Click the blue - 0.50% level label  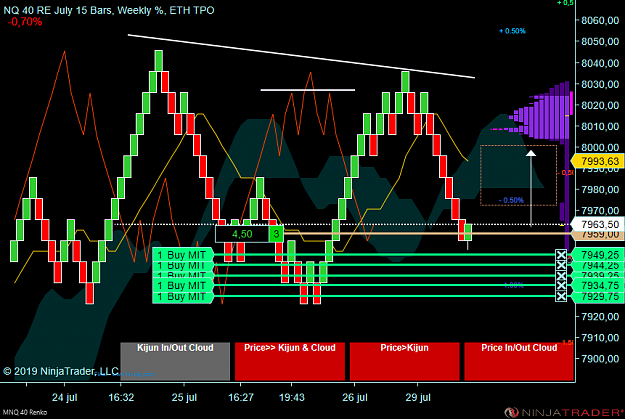coord(511,200)
